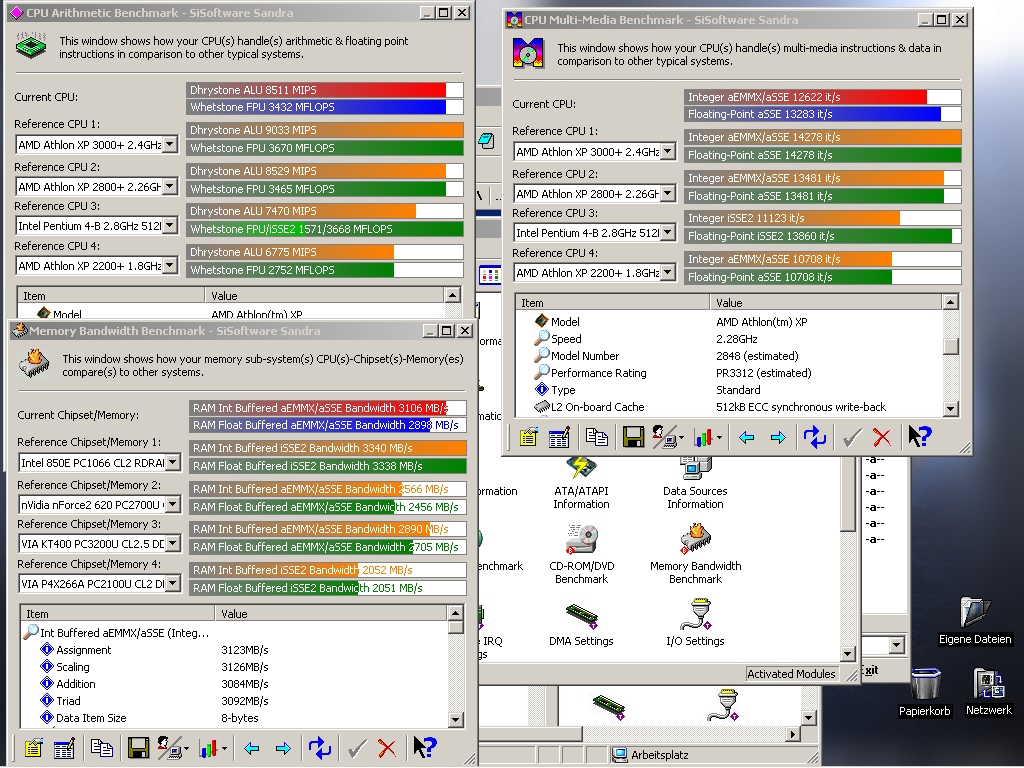The height and width of the screenshot is (768, 1024).
Task: Click Save icon in Memory Bandwidth Benchmark toolbar
Action: click(138, 747)
